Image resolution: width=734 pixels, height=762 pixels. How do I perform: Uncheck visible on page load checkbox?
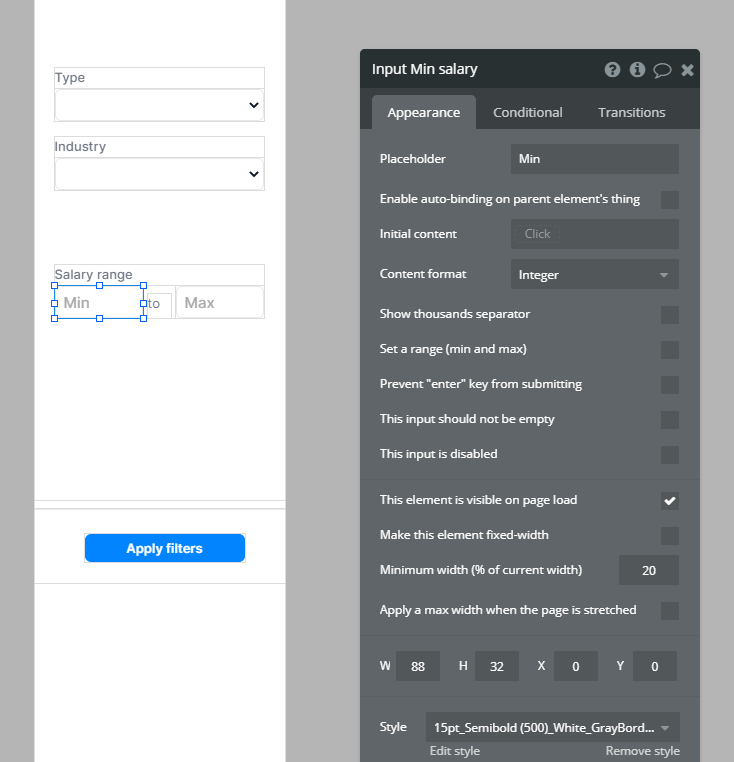coord(669,501)
